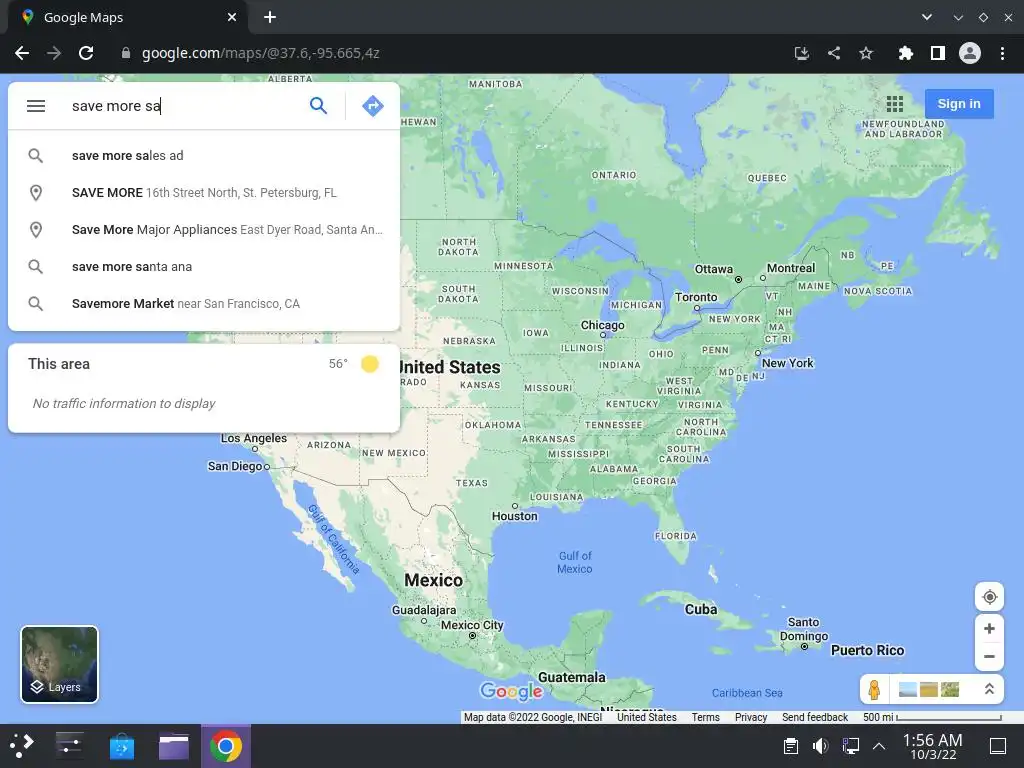Viewport: 1024px width, 768px height.
Task: Open a new browser tab
Action: pos(270,18)
